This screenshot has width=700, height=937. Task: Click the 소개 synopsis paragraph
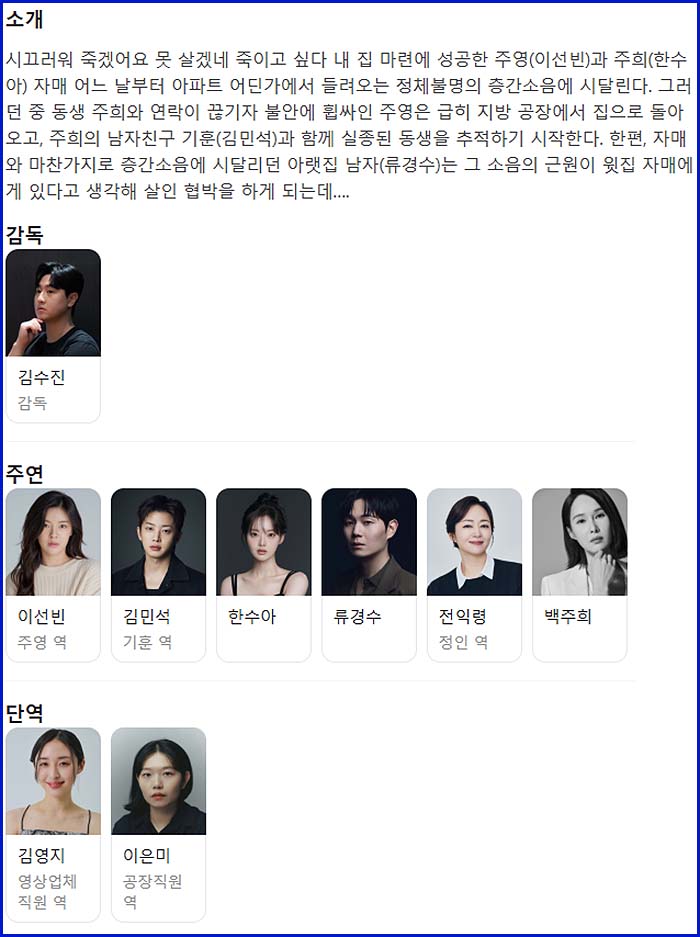tap(349, 126)
